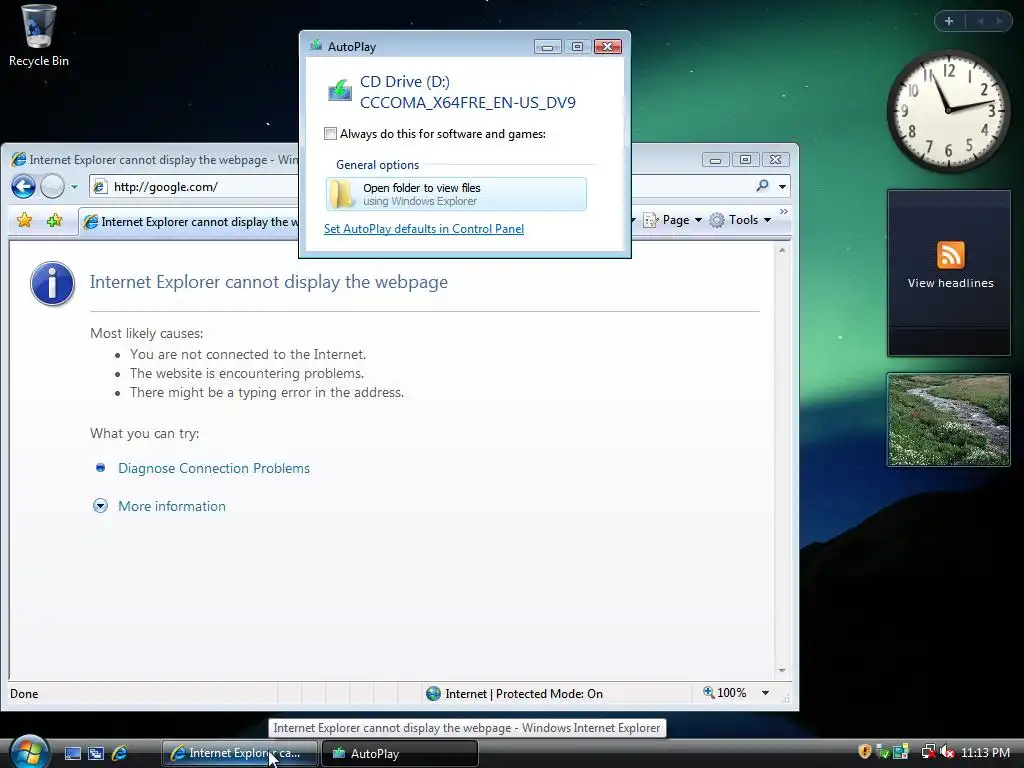This screenshot has width=1024, height=768.
Task: Click the analog clock gadget
Action: click(948, 112)
